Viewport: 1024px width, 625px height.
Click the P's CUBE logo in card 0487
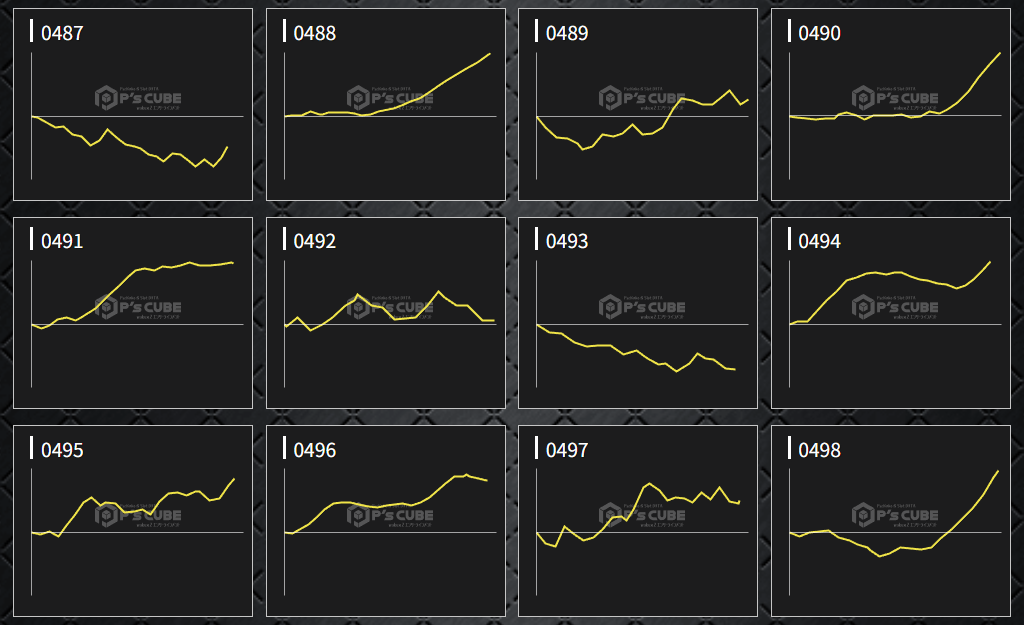[138, 98]
